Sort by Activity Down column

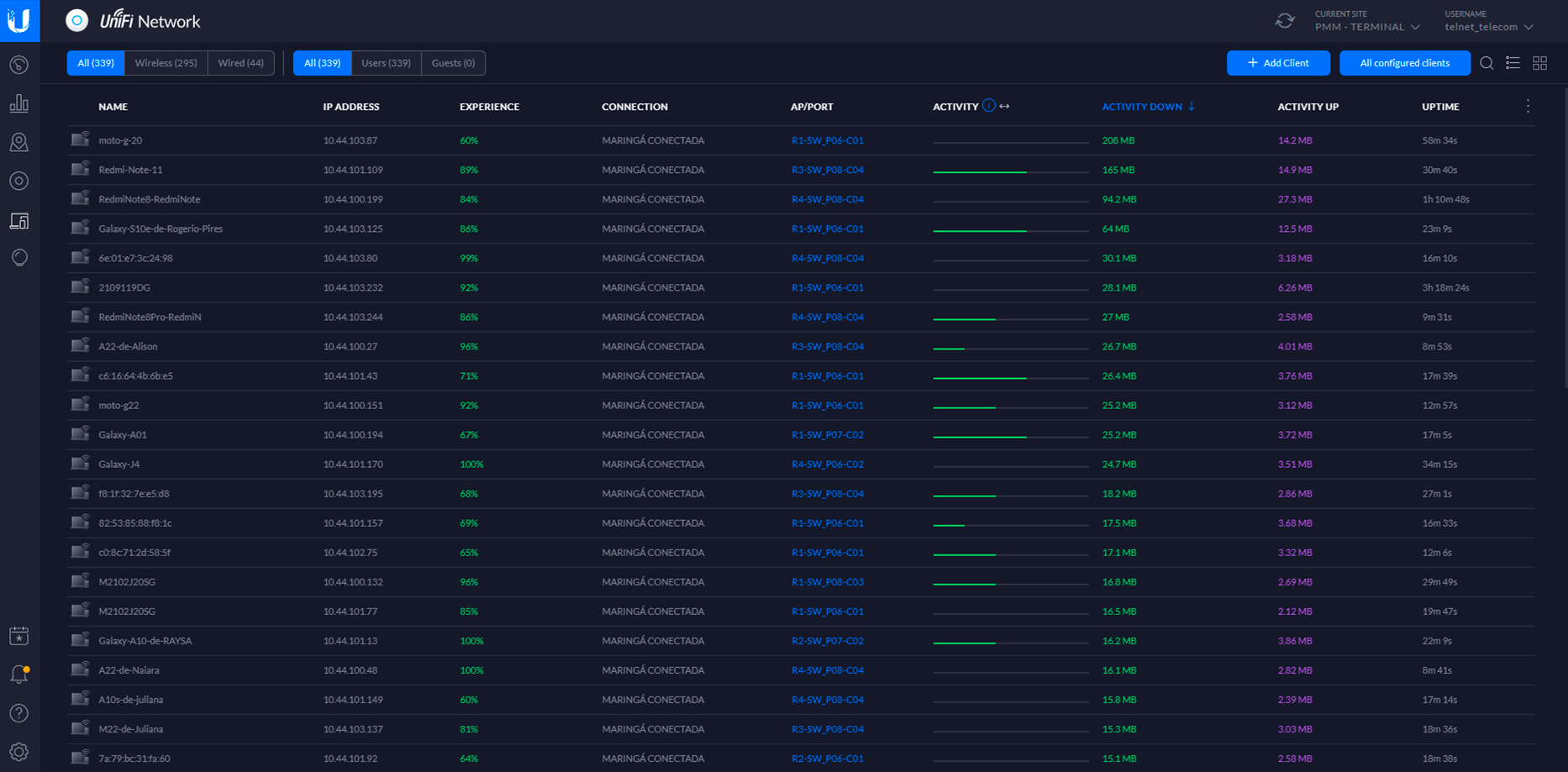1148,107
